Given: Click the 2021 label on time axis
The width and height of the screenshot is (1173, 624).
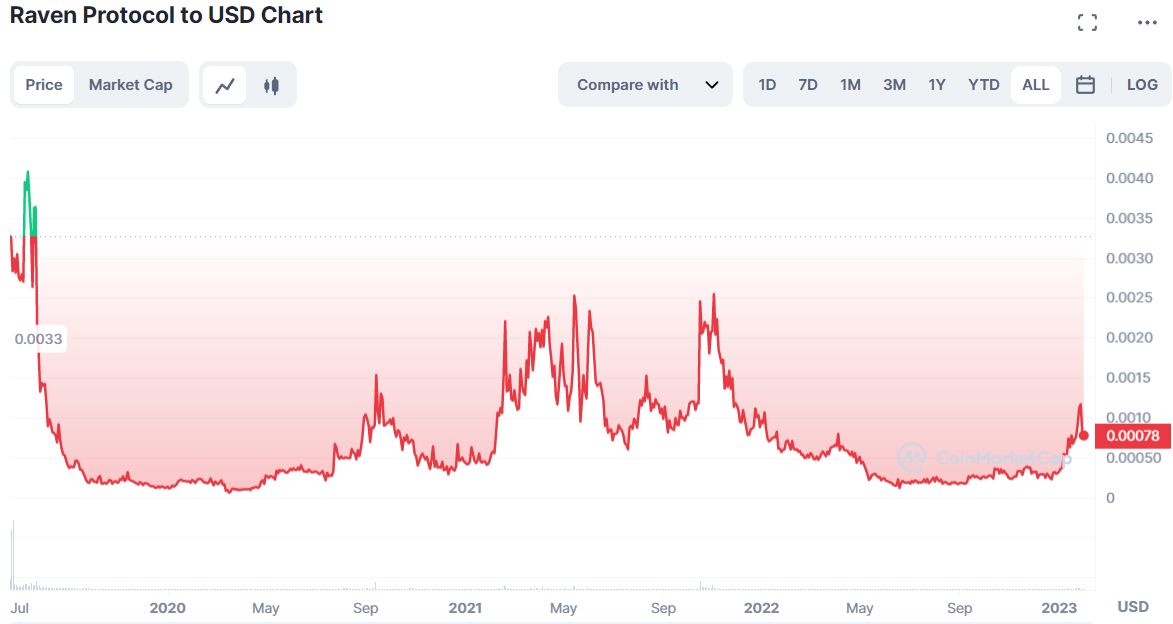Looking at the screenshot, I should click(x=465, y=608).
